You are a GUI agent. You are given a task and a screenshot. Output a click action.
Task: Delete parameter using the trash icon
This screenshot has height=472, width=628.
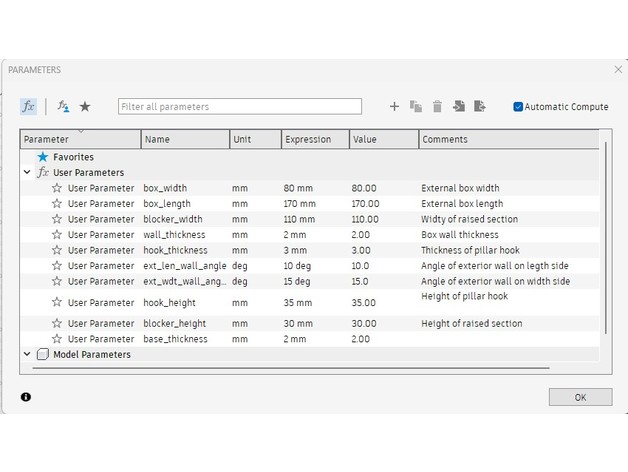437,106
